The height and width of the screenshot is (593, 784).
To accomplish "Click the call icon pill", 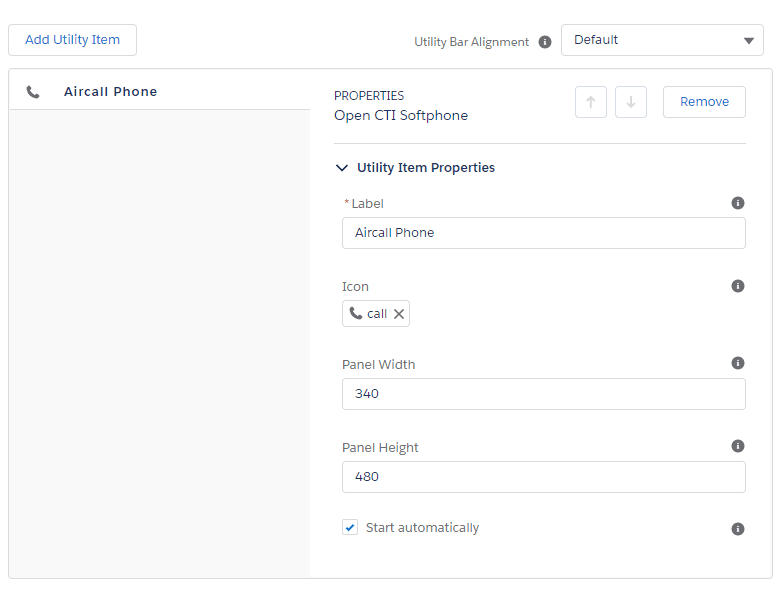I will 368,314.
